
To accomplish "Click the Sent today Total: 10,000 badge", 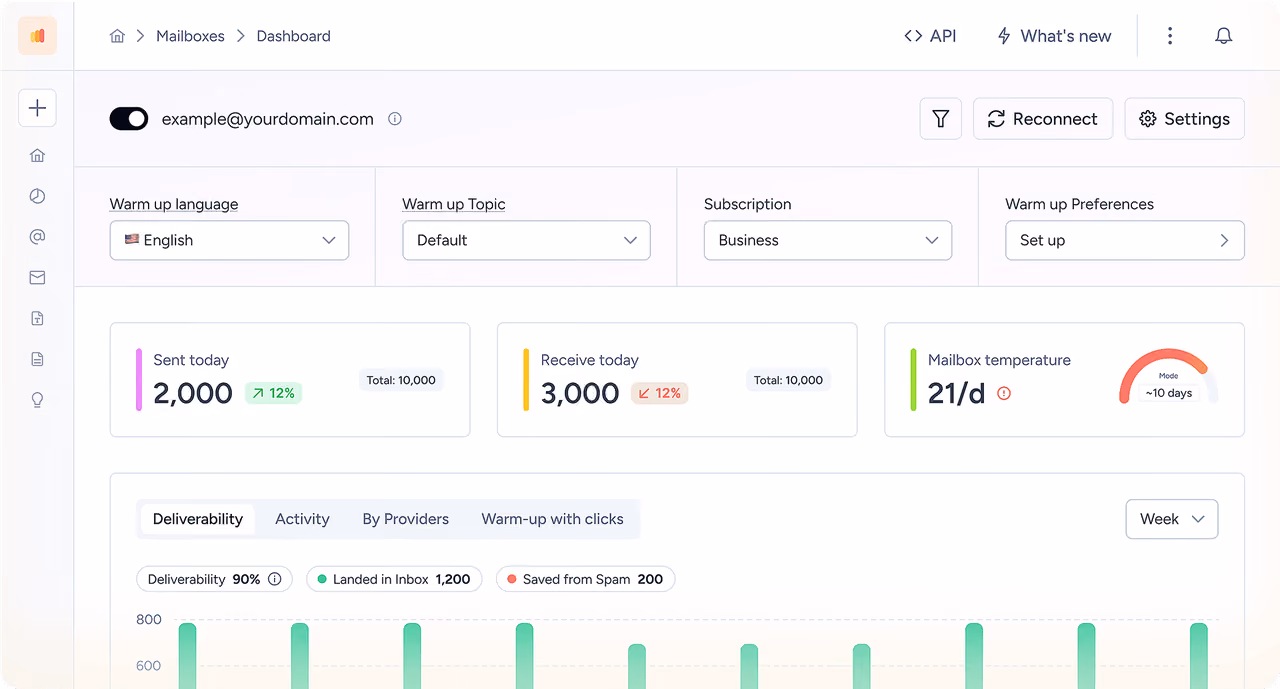I will (x=401, y=380).
